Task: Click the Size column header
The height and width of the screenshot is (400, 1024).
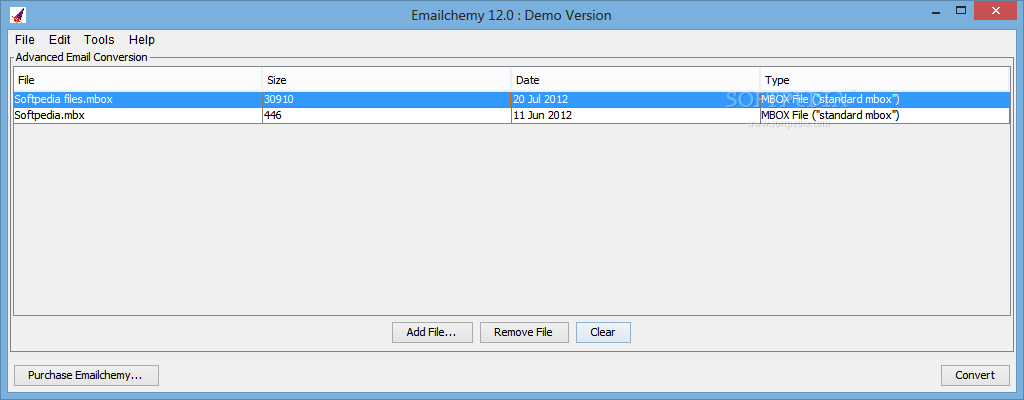Action: 387,80
